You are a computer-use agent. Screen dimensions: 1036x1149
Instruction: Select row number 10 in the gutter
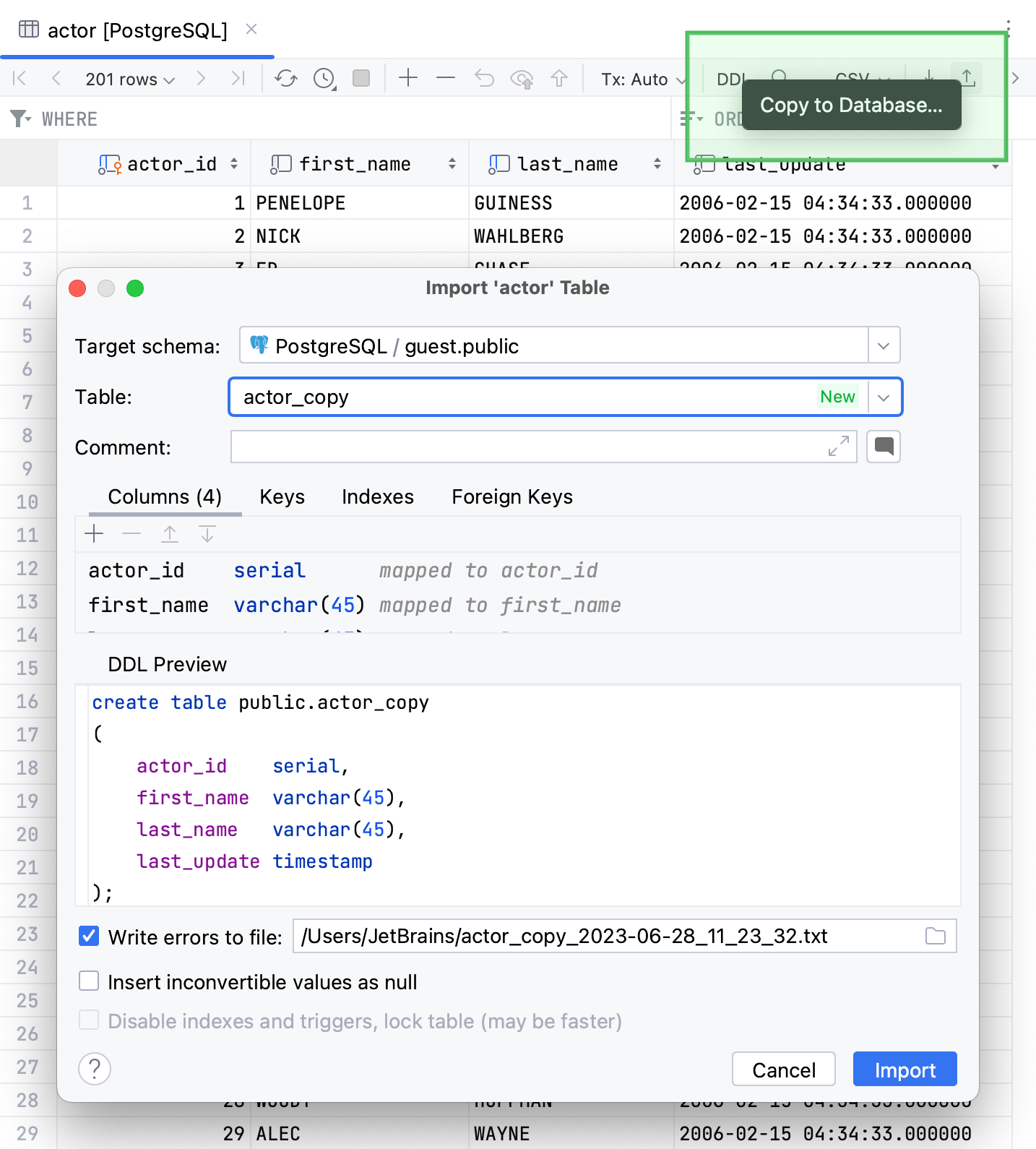27,502
